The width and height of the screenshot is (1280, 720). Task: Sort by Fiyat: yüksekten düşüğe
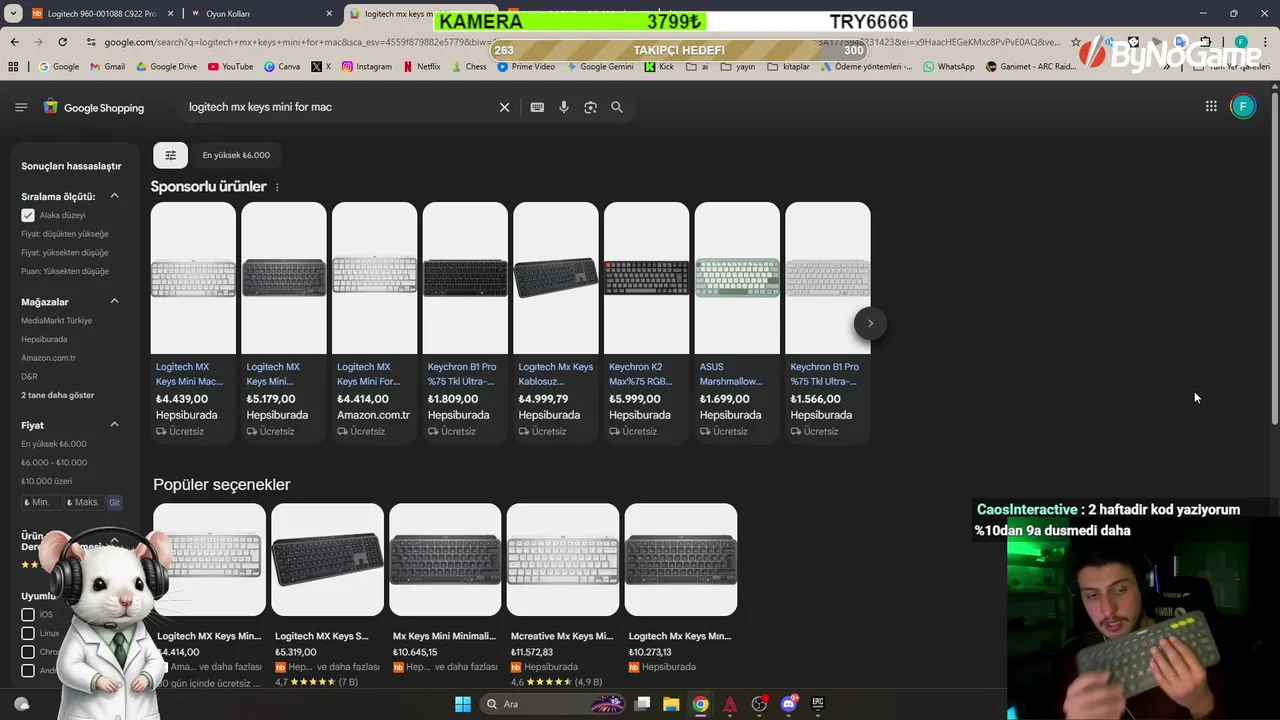(65, 253)
